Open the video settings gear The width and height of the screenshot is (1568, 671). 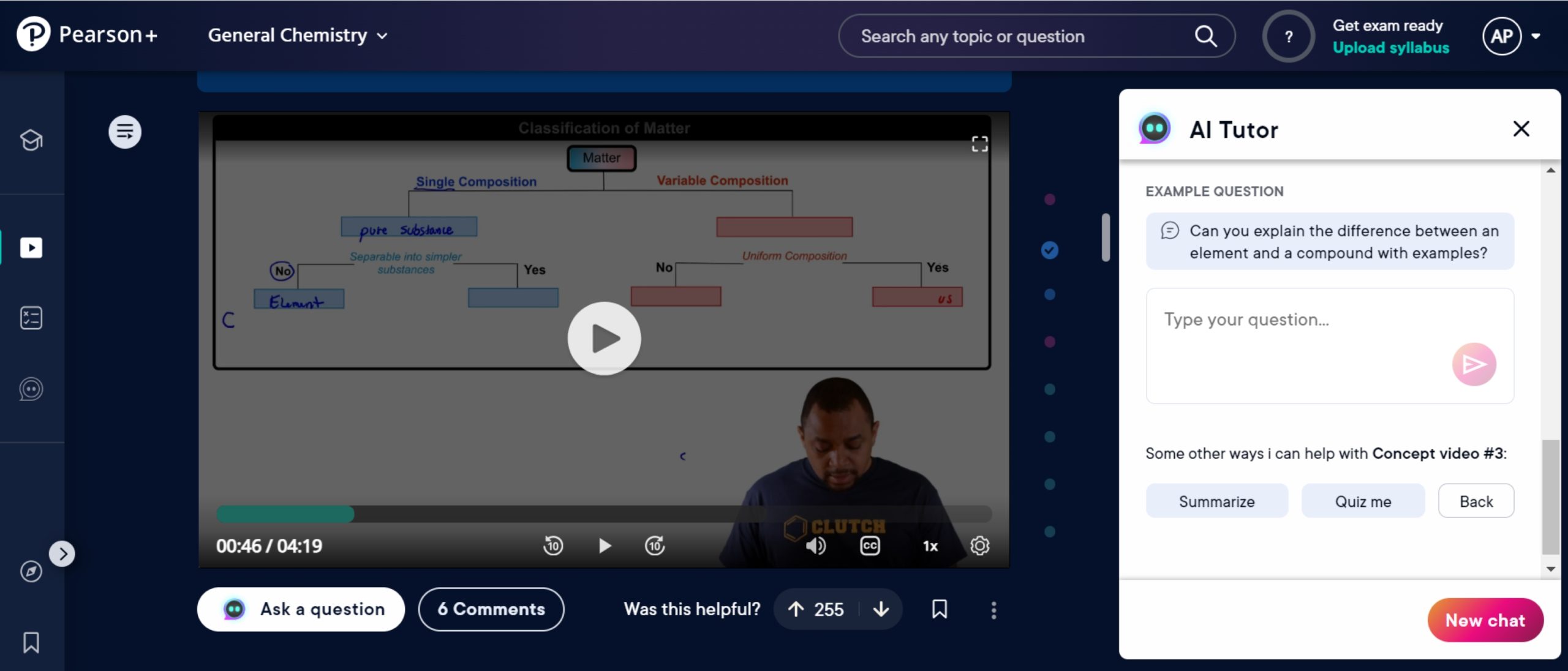979,545
